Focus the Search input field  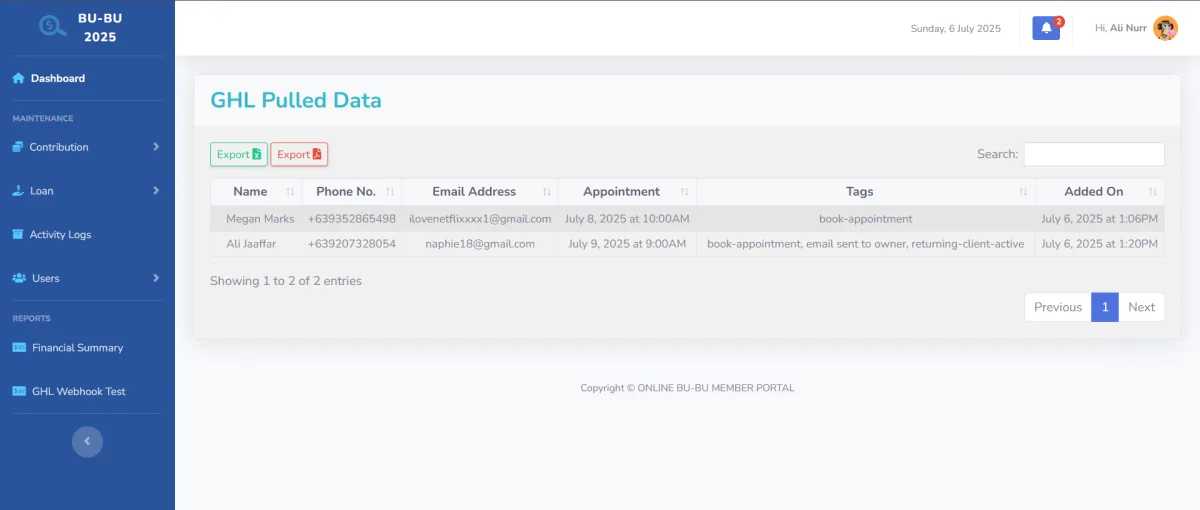point(1094,154)
